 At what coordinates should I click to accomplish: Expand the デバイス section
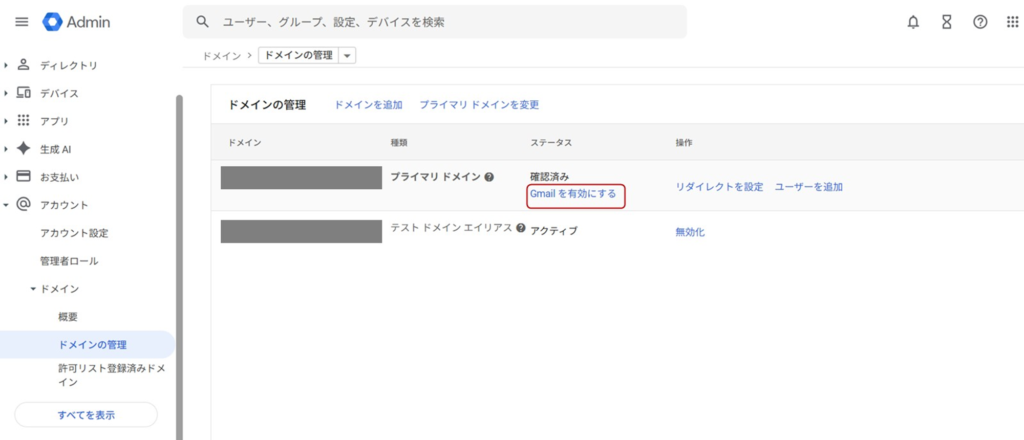(6, 94)
